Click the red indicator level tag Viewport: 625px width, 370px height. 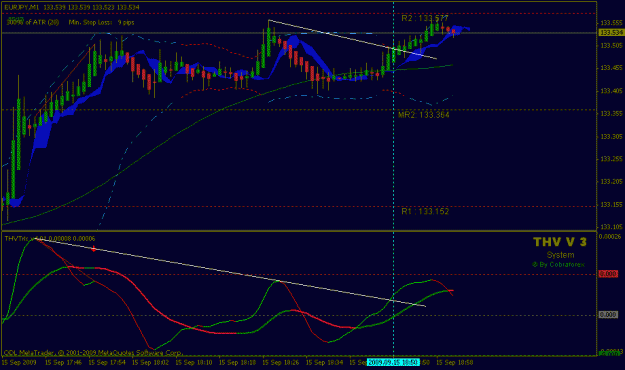point(608,274)
